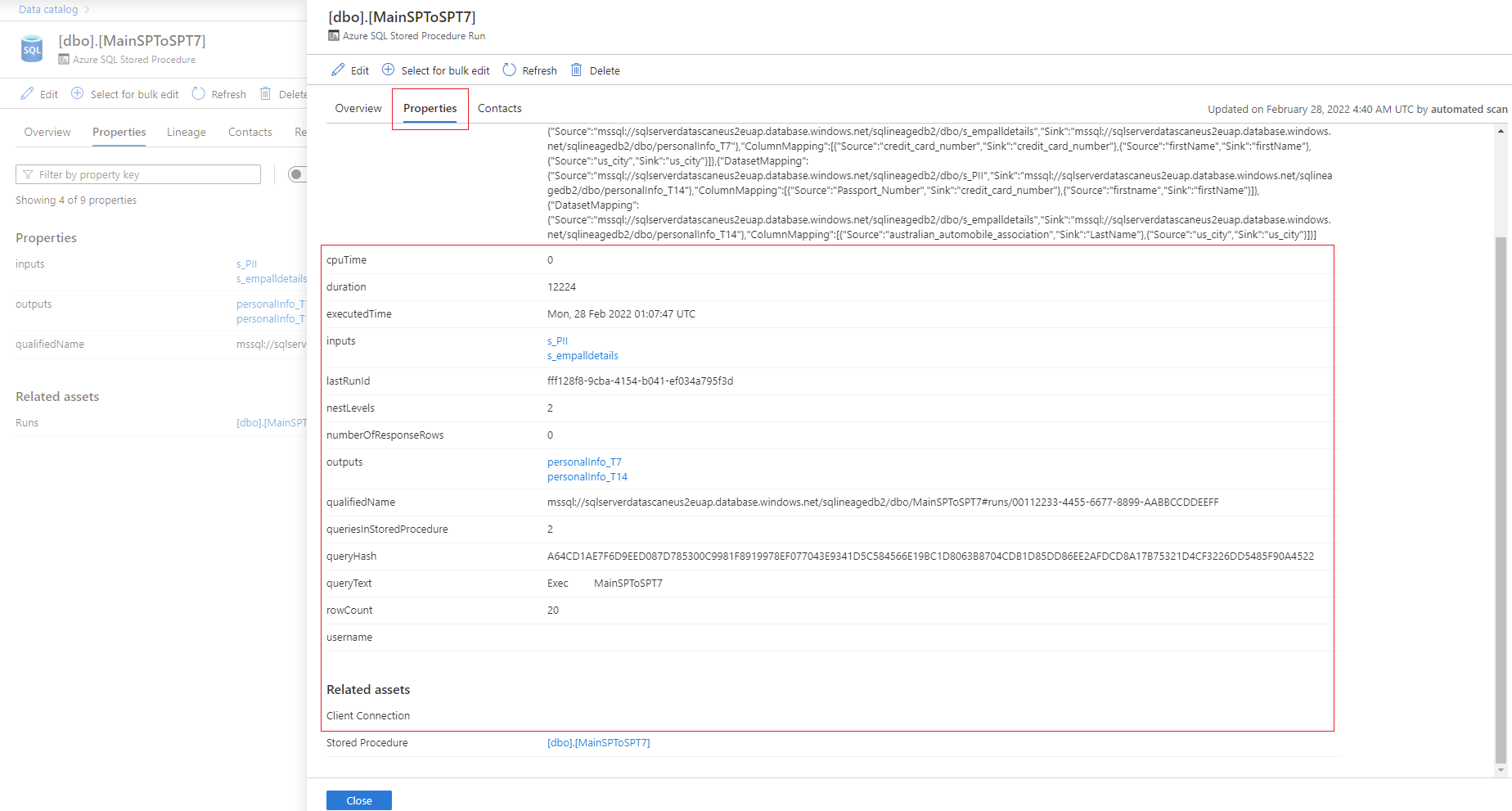Click the circular Refresh icon in the dialog toolbar
The image size is (1512, 811).
pos(509,70)
